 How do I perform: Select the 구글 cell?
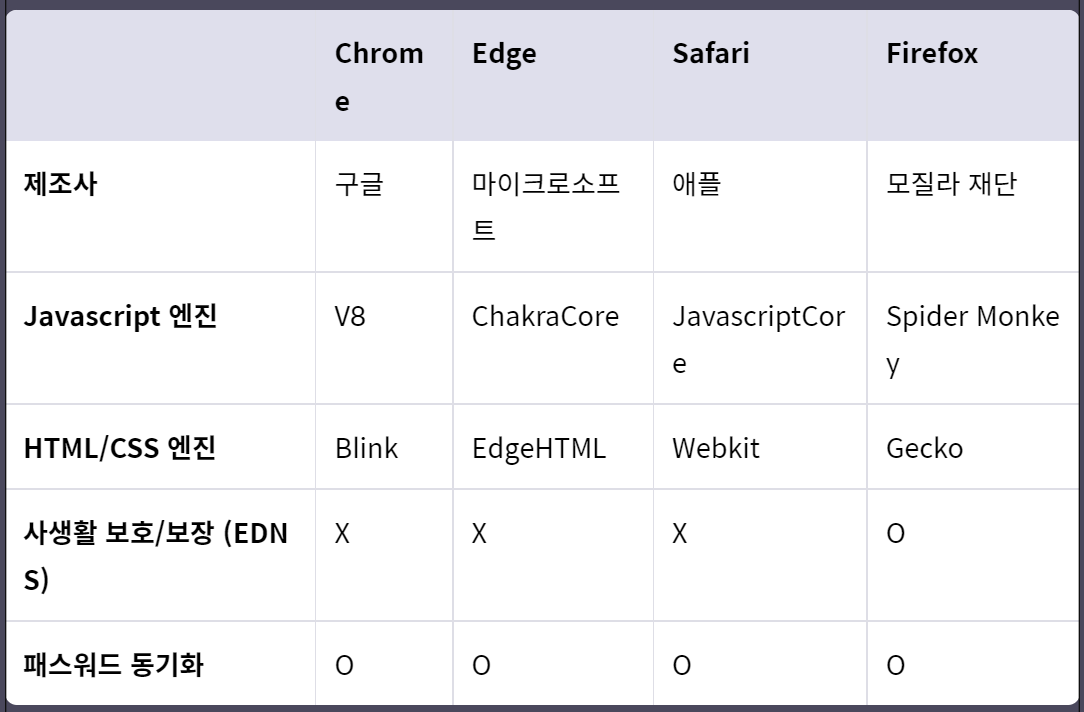(359, 184)
